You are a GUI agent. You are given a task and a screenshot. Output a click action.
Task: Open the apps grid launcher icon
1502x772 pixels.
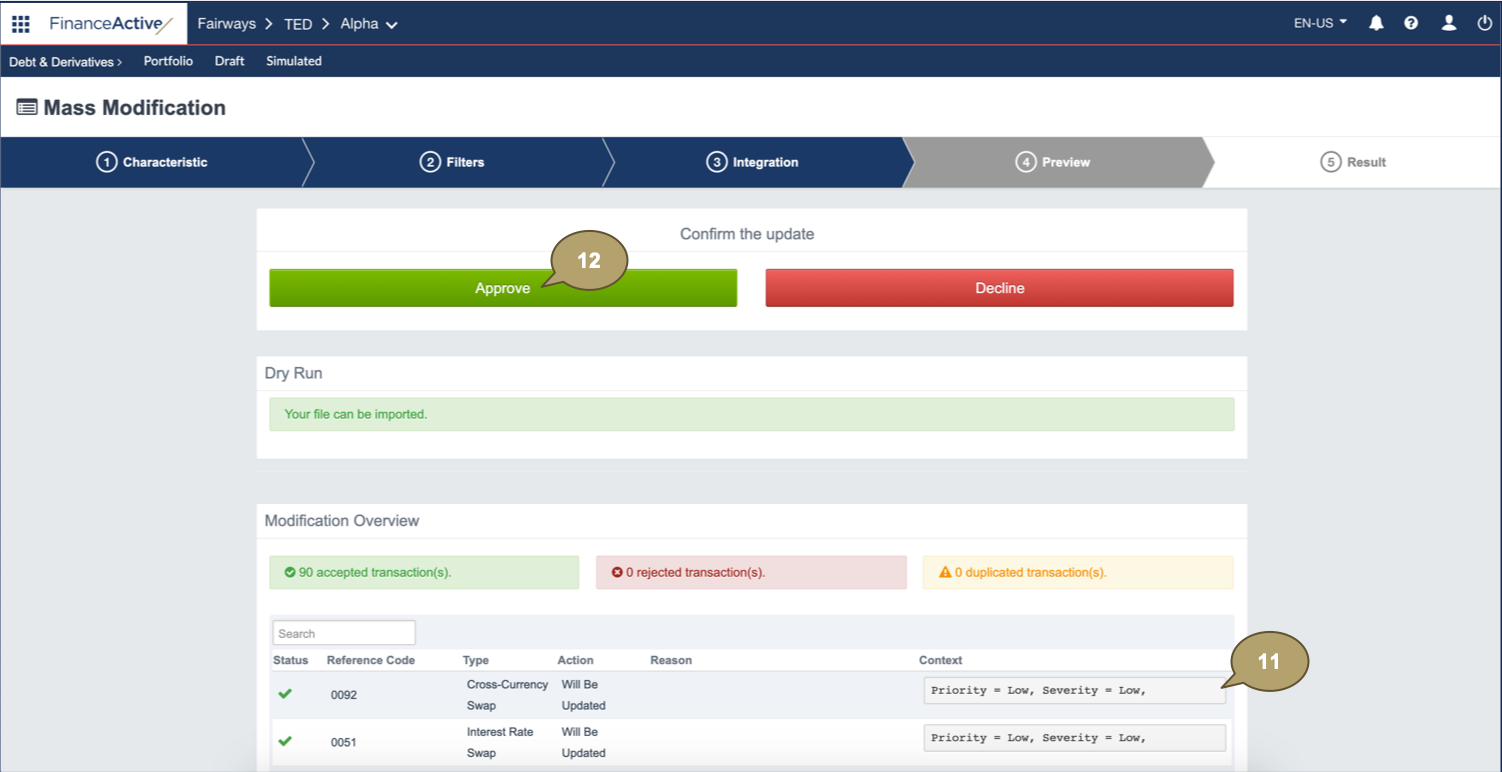click(x=21, y=23)
